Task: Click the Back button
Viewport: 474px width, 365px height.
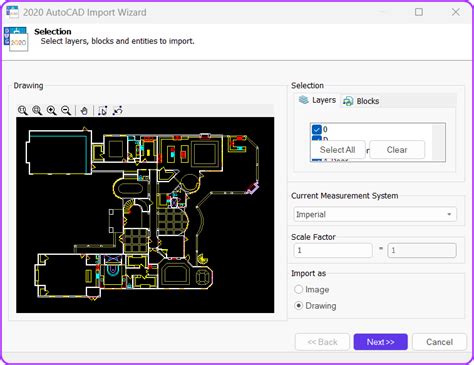Action: (322, 342)
